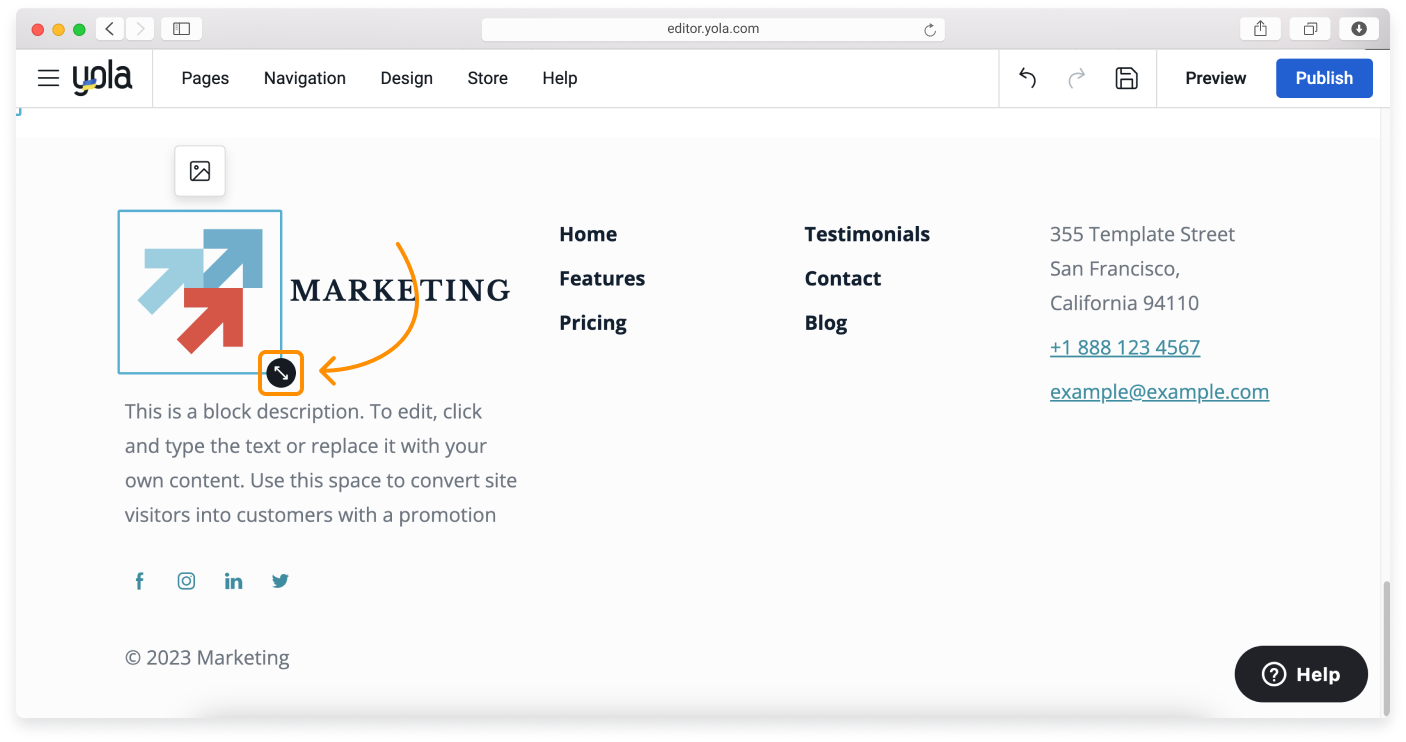
Task: Open the Facebook social icon
Action: (x=139, y=580)
